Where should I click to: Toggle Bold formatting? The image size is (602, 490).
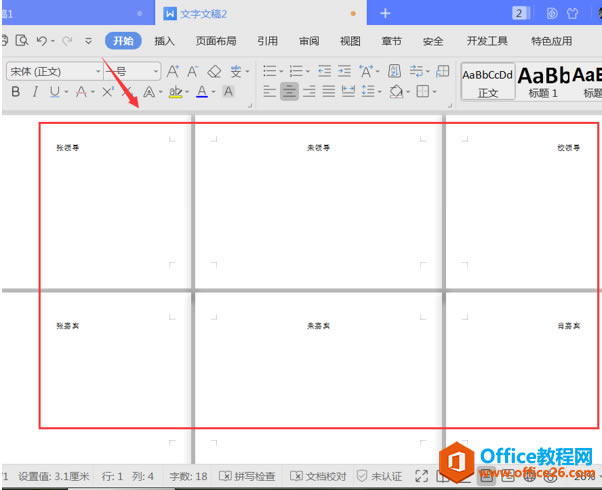pyautogui.click(x=15, y=92)
